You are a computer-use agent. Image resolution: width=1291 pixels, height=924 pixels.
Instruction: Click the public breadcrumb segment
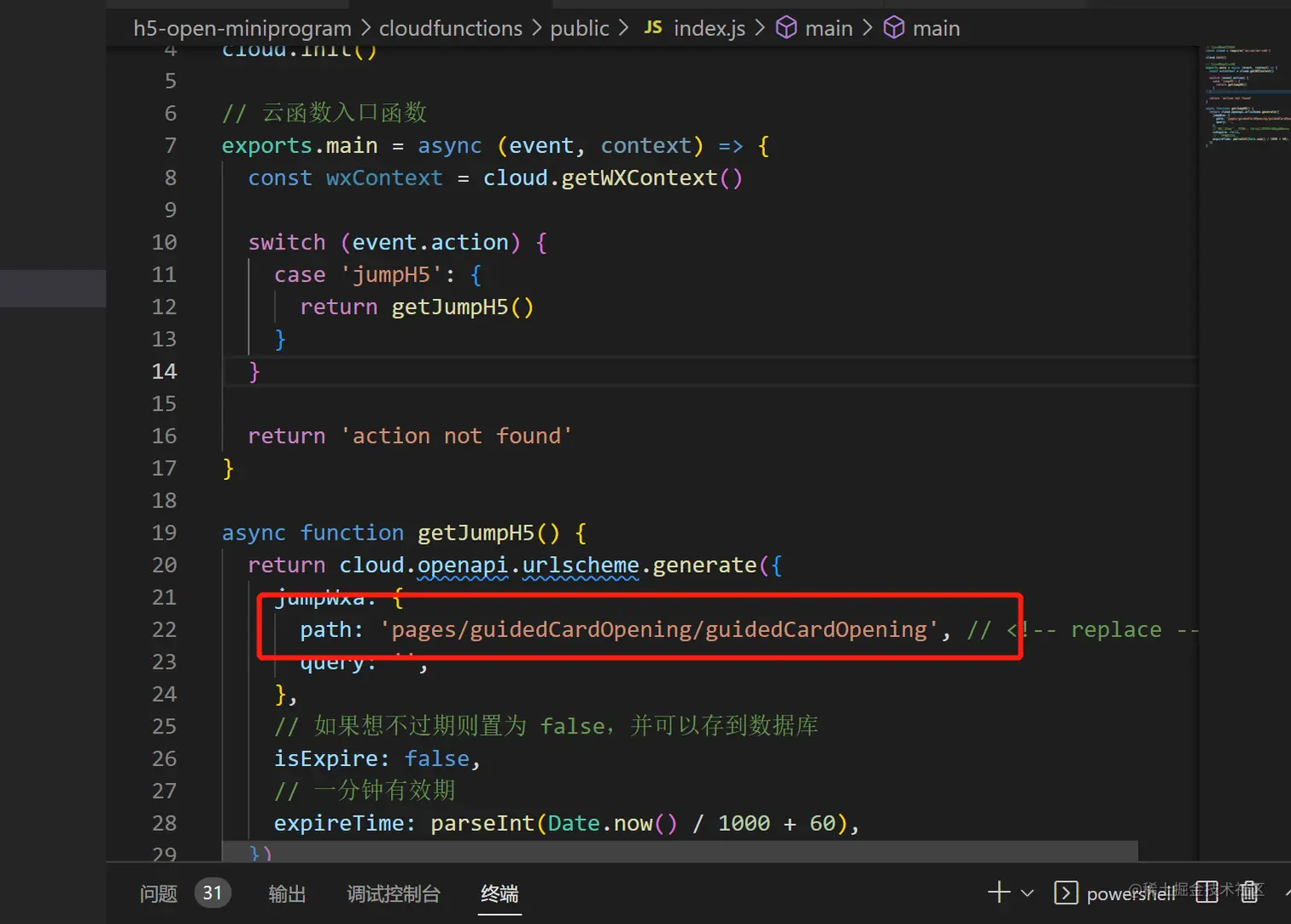pos(580,28)
